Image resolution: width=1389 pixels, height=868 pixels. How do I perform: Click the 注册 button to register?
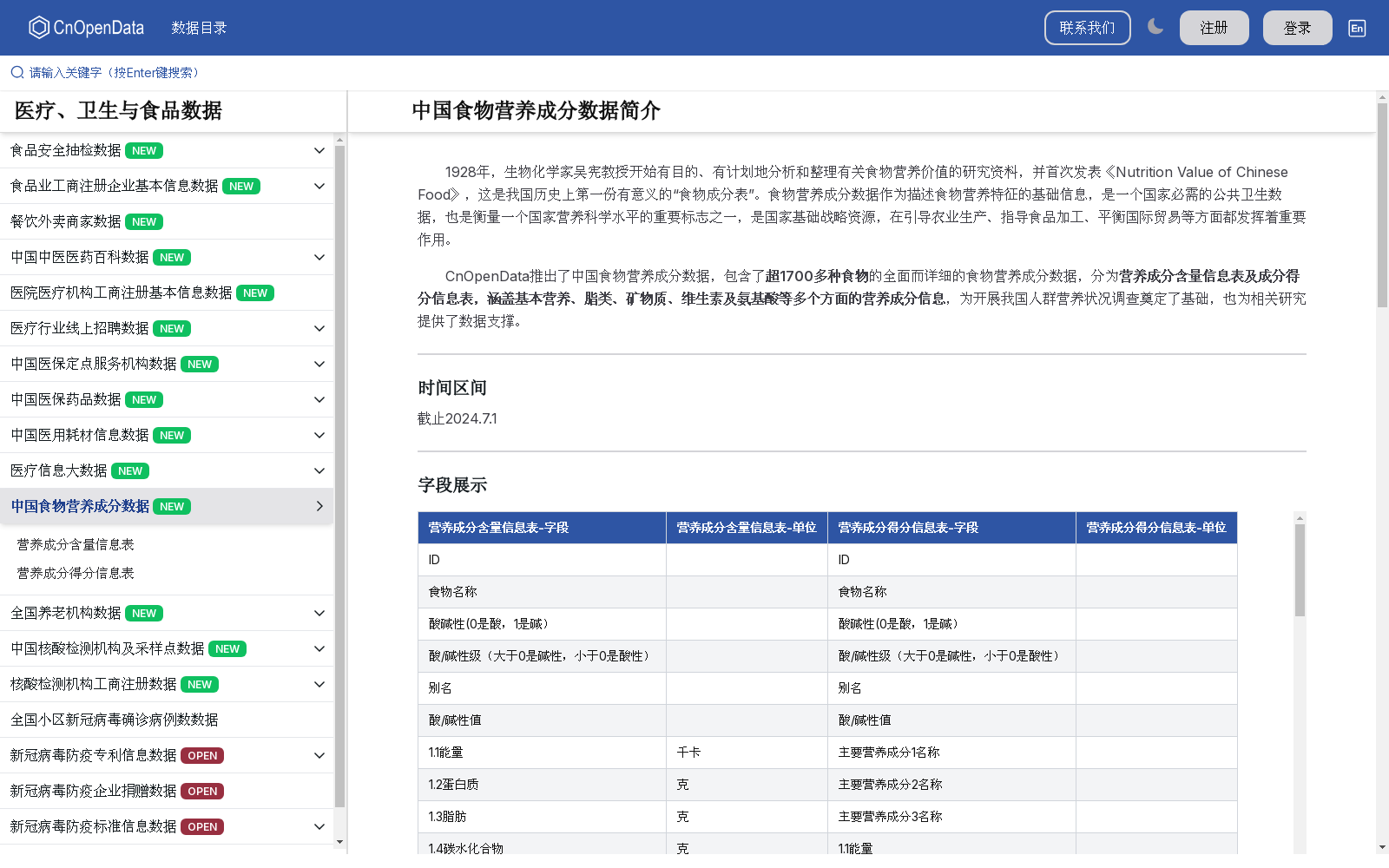click(1214, 27)
